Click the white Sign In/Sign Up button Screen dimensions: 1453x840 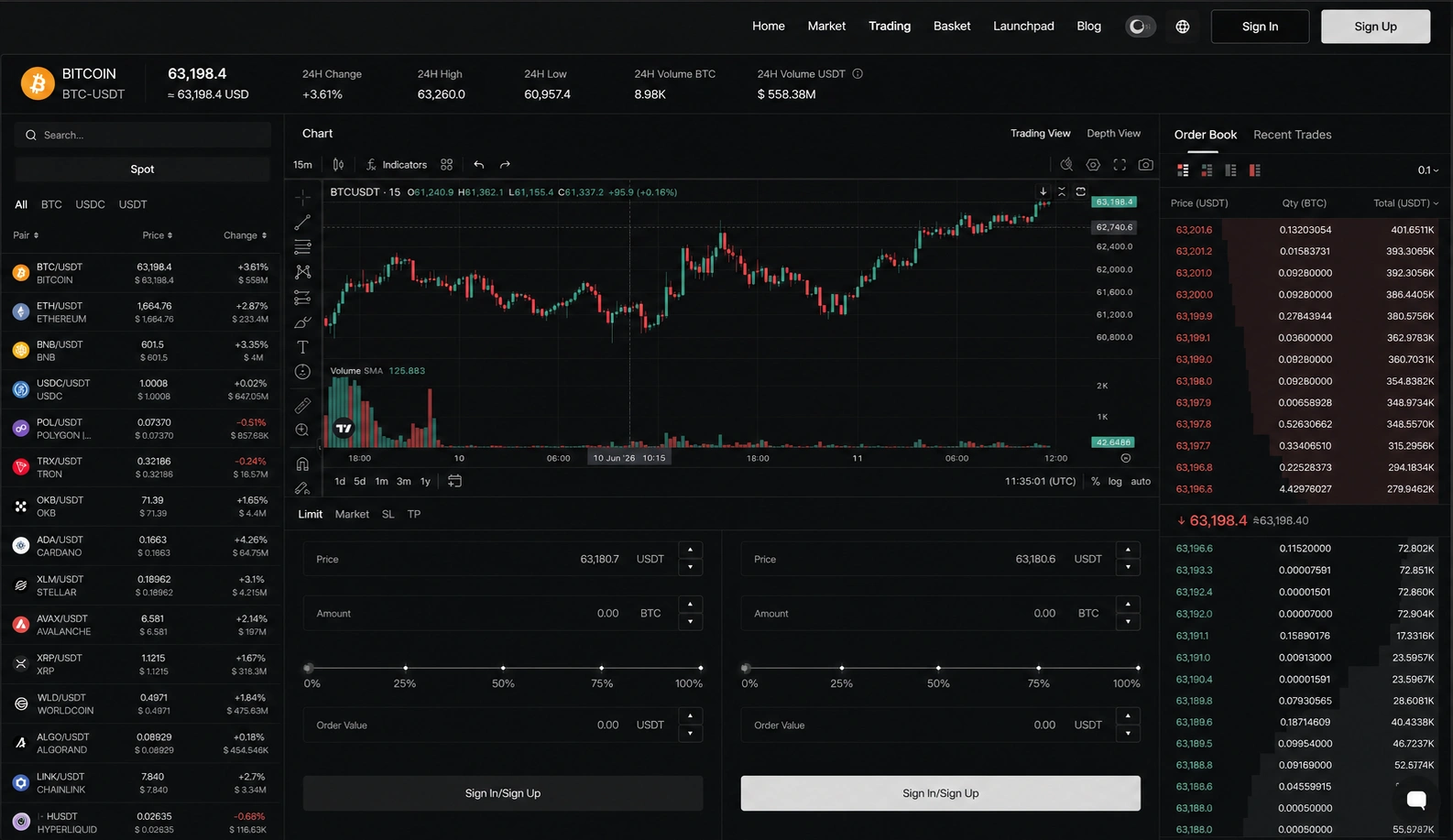coord(940,793)
